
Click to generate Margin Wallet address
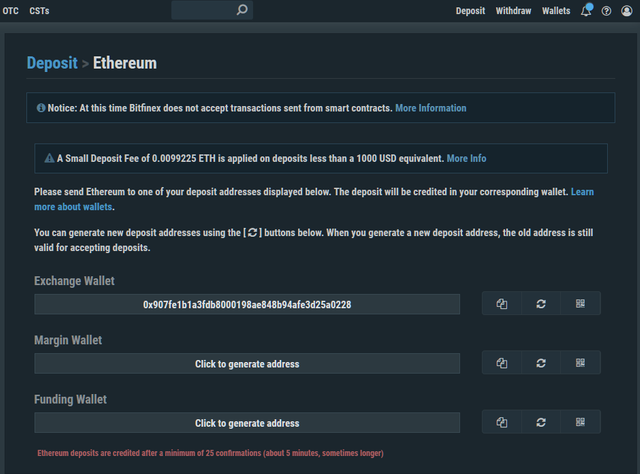[247, 364]
